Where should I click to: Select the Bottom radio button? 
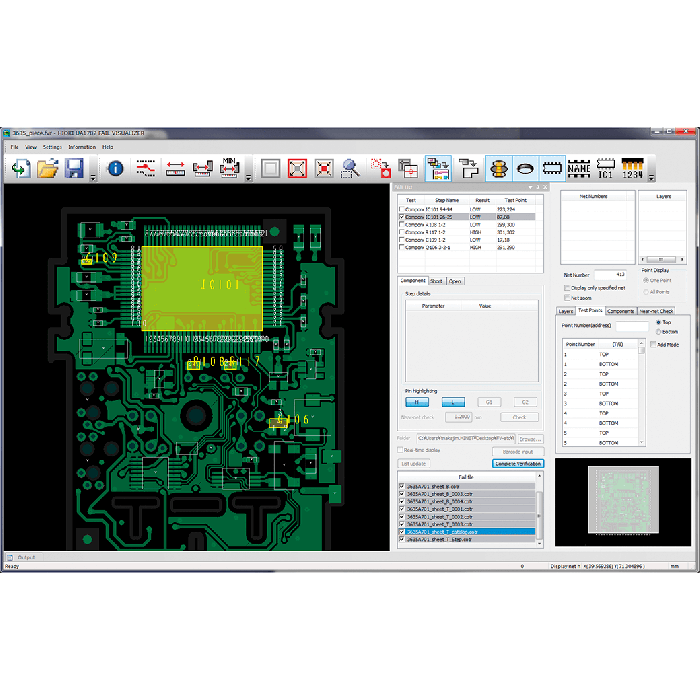point(658,332)
